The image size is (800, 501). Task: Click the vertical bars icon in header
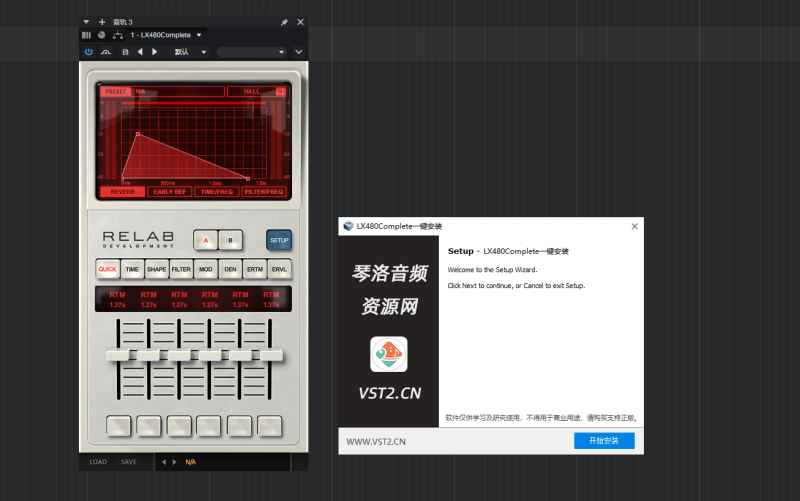coord(86,35)
